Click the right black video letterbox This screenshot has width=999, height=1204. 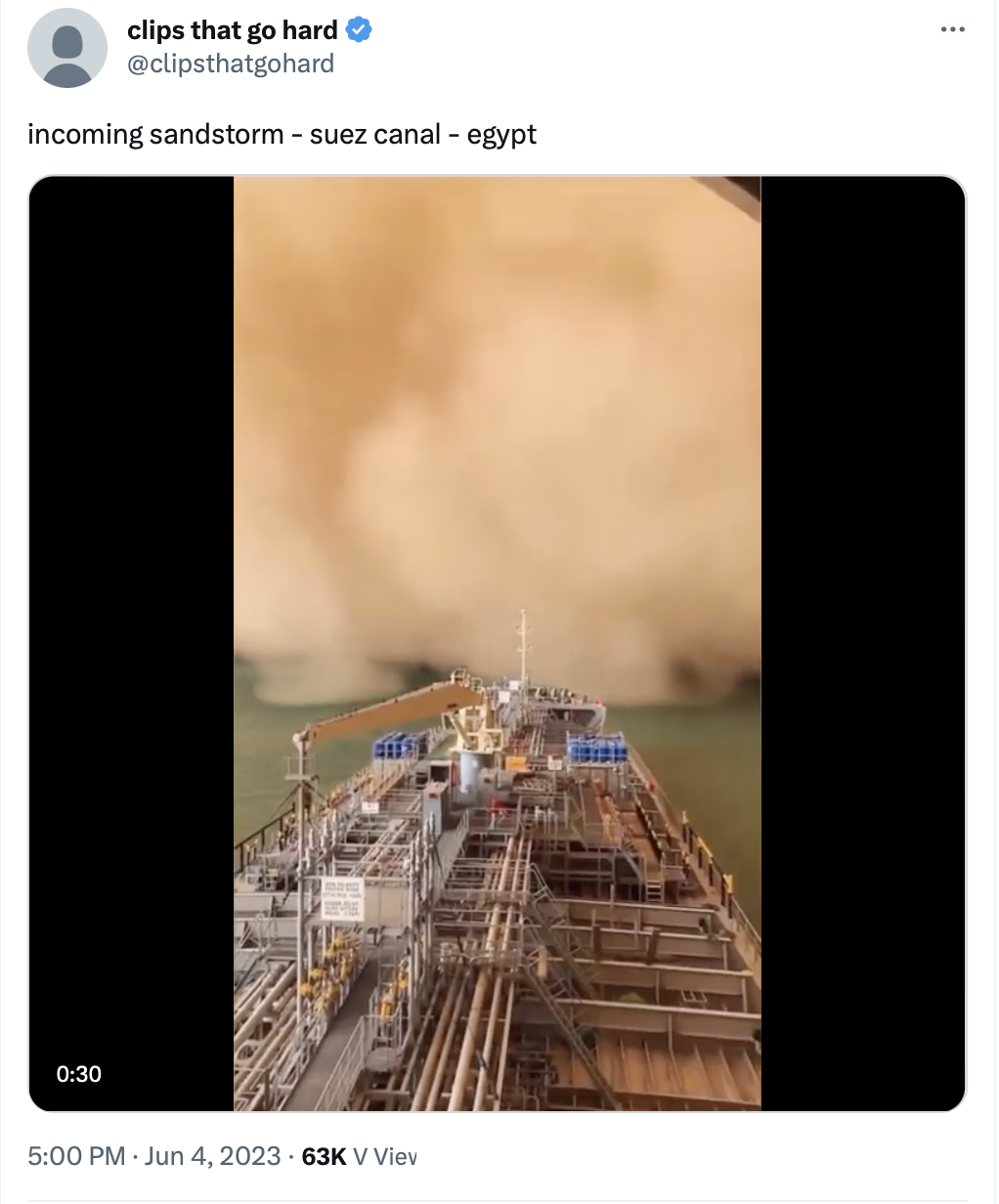862,643
